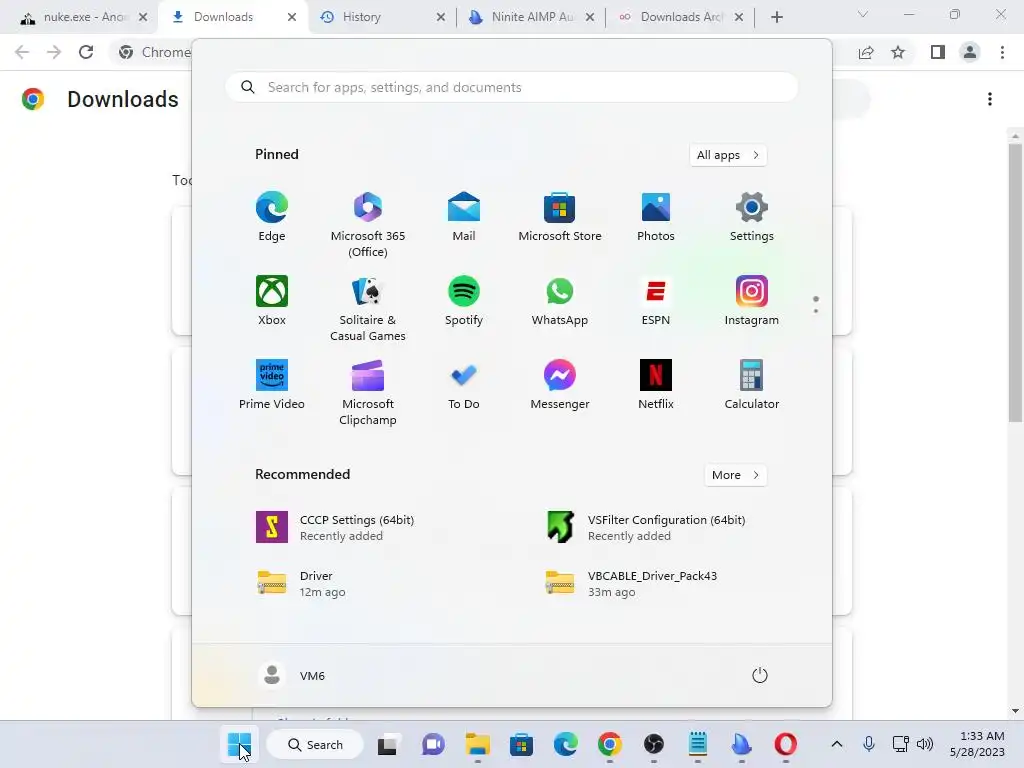
Task: Open CCCP Settings (64bit) recommended item
Action: [x=335, y=527]
